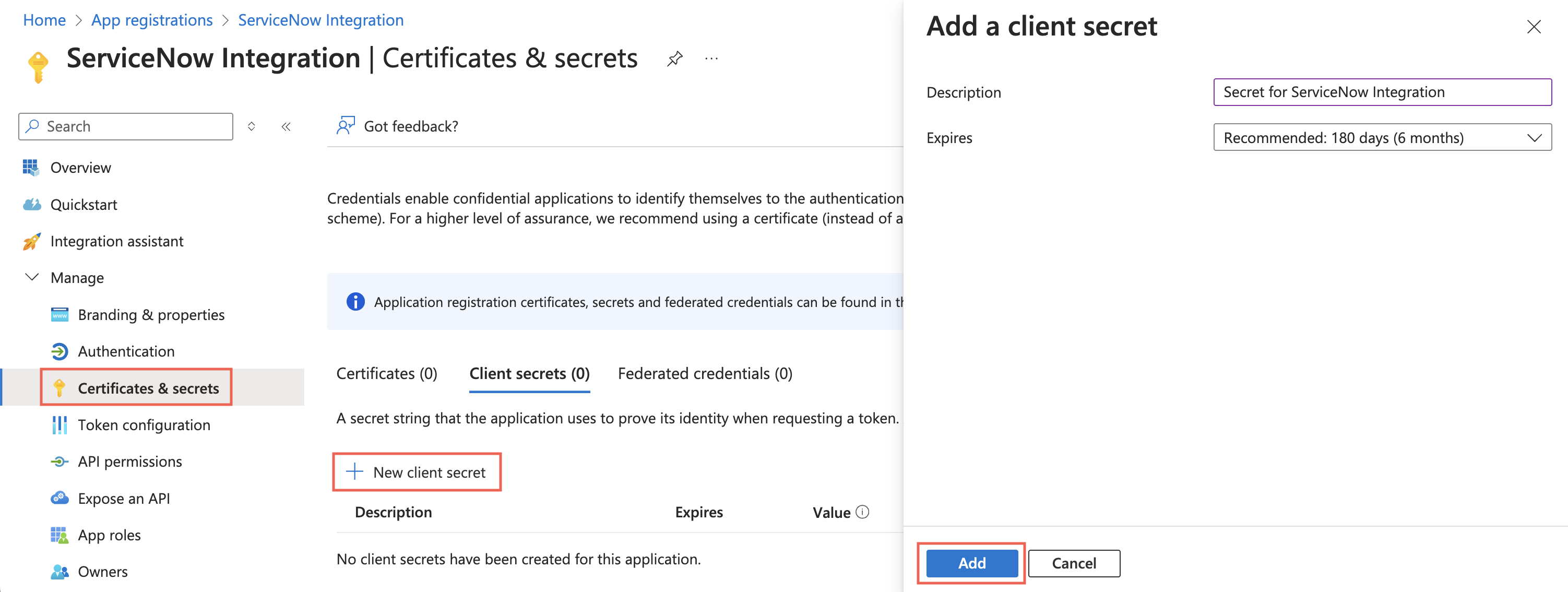Click the Expose an API cloud icon
Image resolution: width=1568 pixels, height=592 pixels.
coord(60,498)
